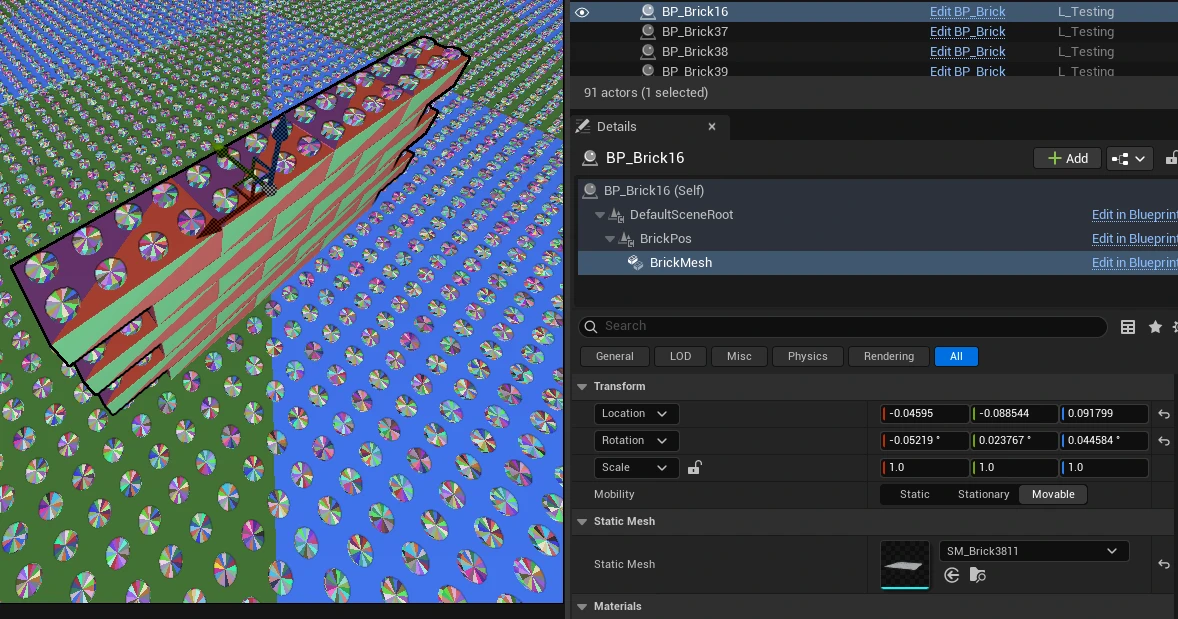Click Edit in Blueprint for DefaultSceneRoot
Image resolution: width=1178 pixels, height=619 pixels.
[x=1134, y=215]
